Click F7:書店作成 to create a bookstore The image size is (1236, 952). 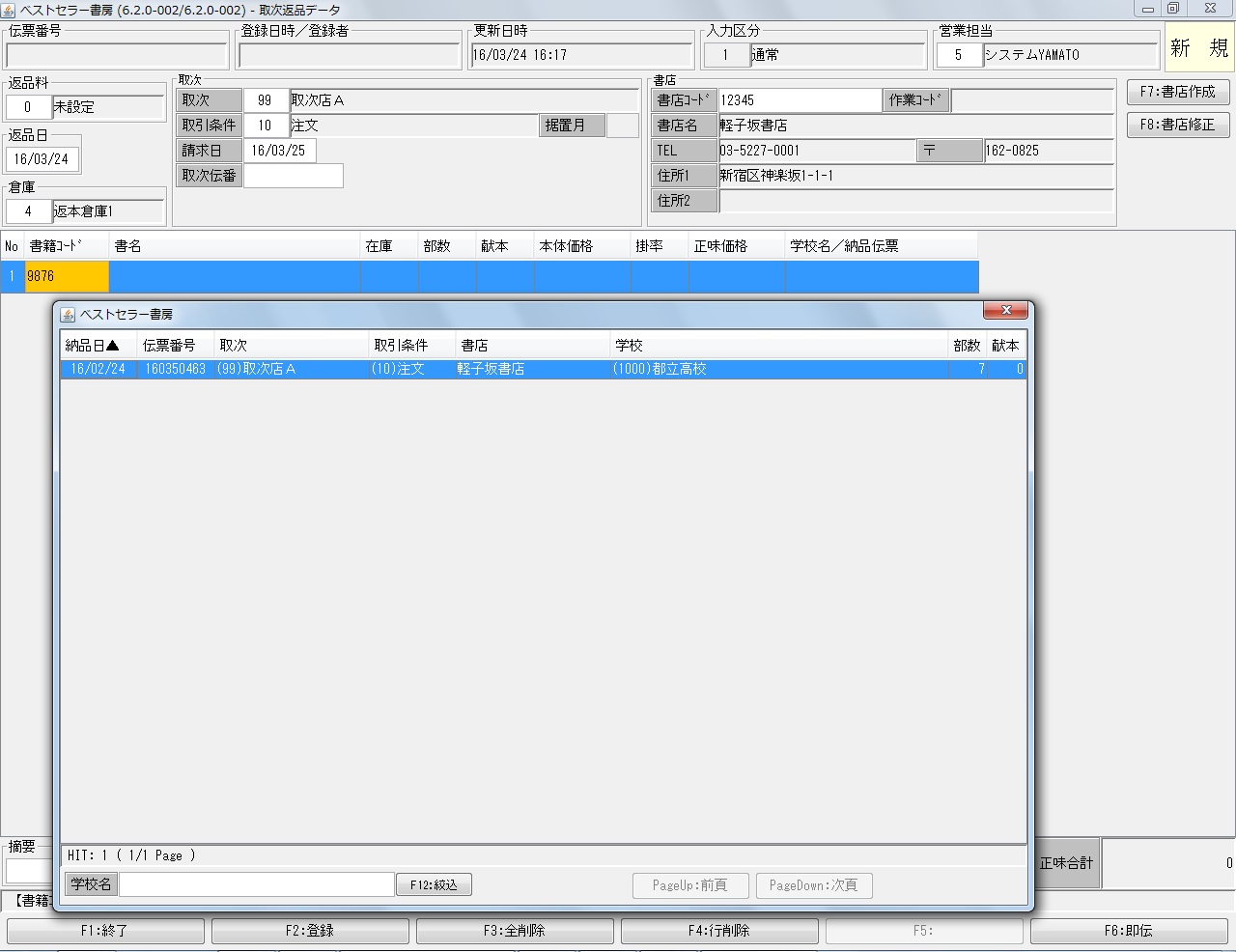coord(1177,92)
